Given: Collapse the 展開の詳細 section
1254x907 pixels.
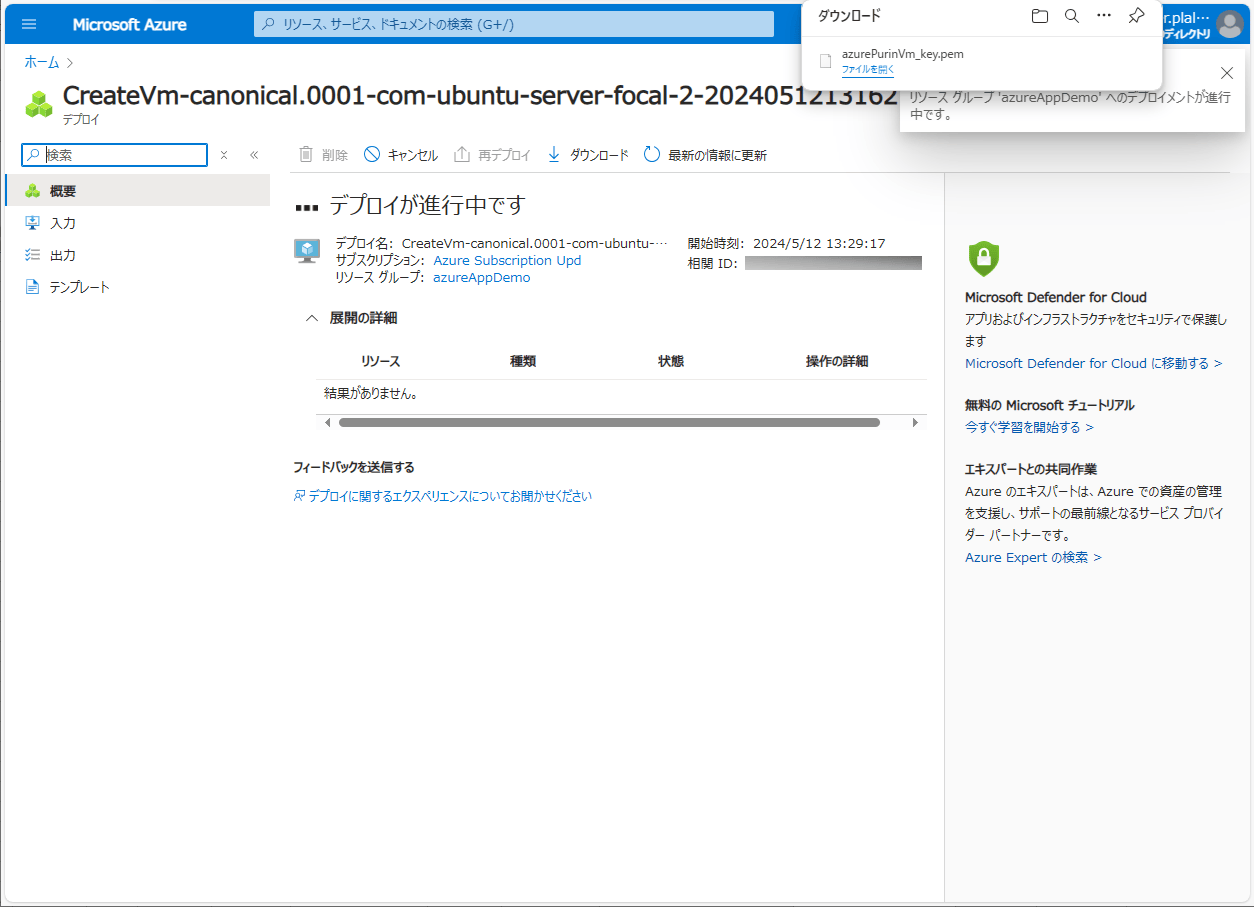Looking at the screenshot, I should [x=351, y=318].
